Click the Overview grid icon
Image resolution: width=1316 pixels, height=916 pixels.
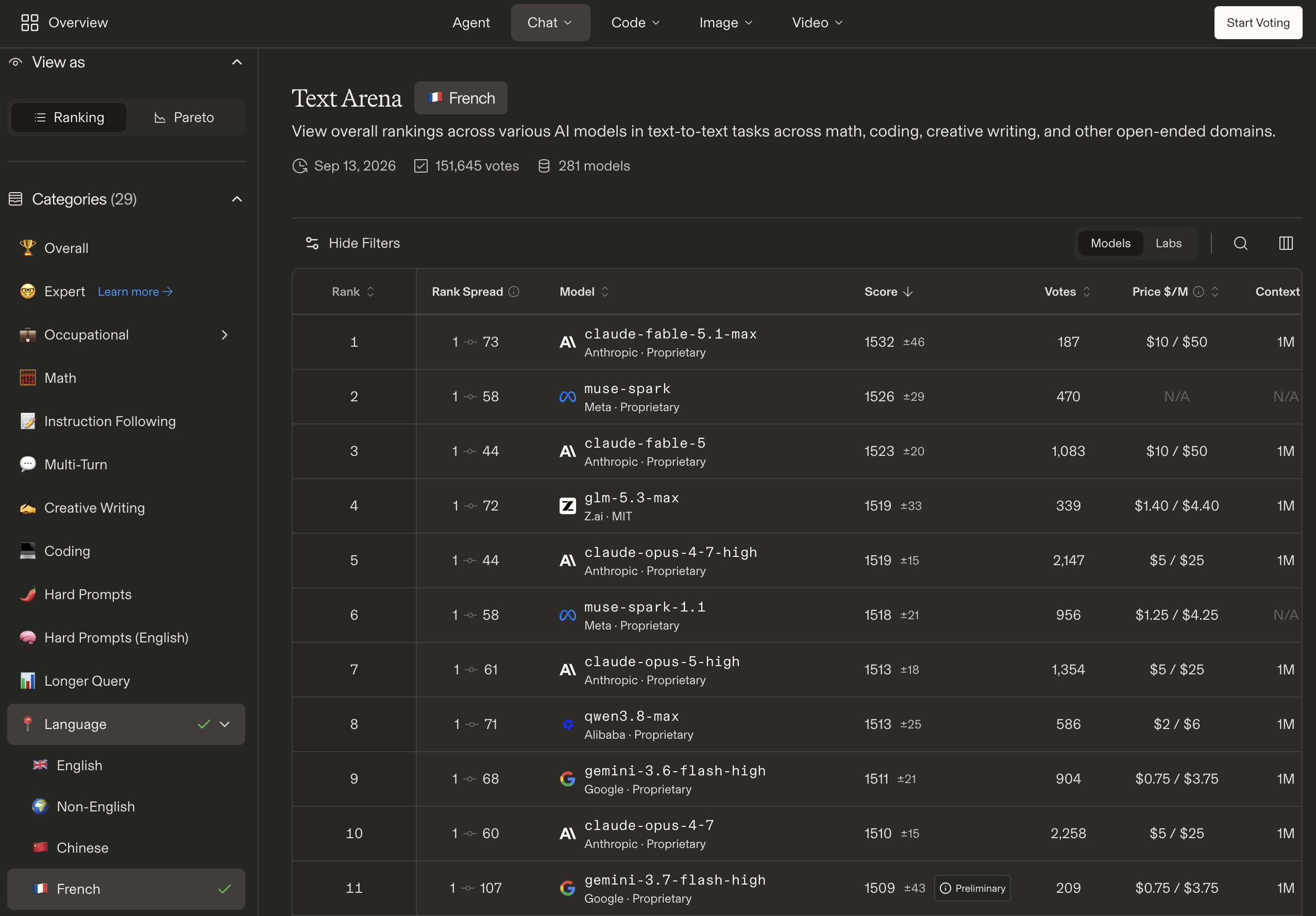coord(30,22)
